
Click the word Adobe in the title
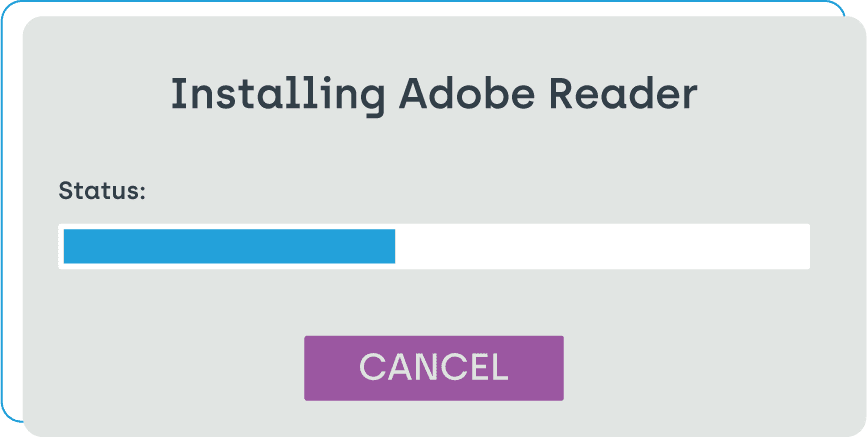pyautogui.click(x=467, y=92)
